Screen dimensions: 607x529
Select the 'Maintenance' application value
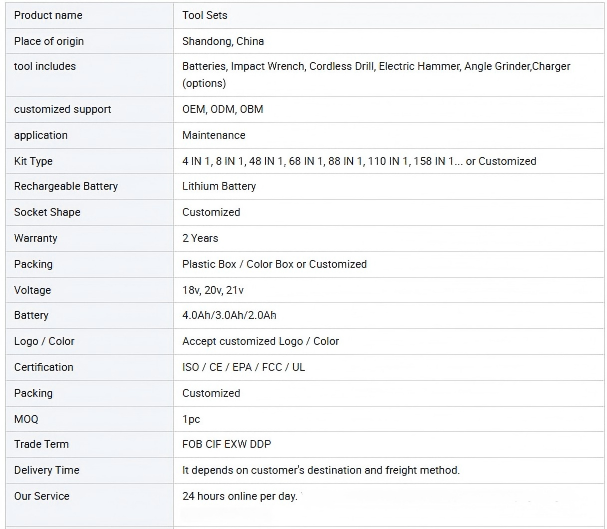[213, 135]
